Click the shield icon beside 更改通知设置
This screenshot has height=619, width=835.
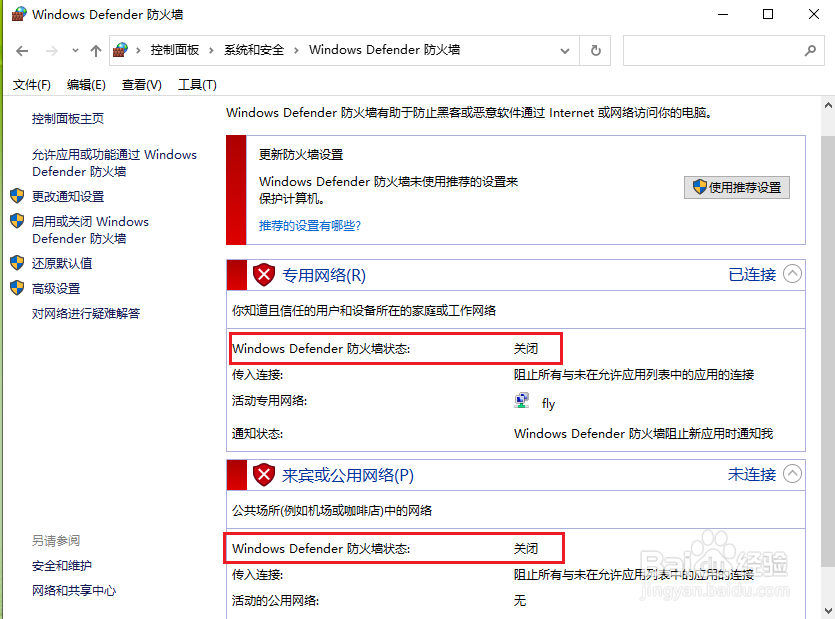pyautogui.click(x=15, y=196)
